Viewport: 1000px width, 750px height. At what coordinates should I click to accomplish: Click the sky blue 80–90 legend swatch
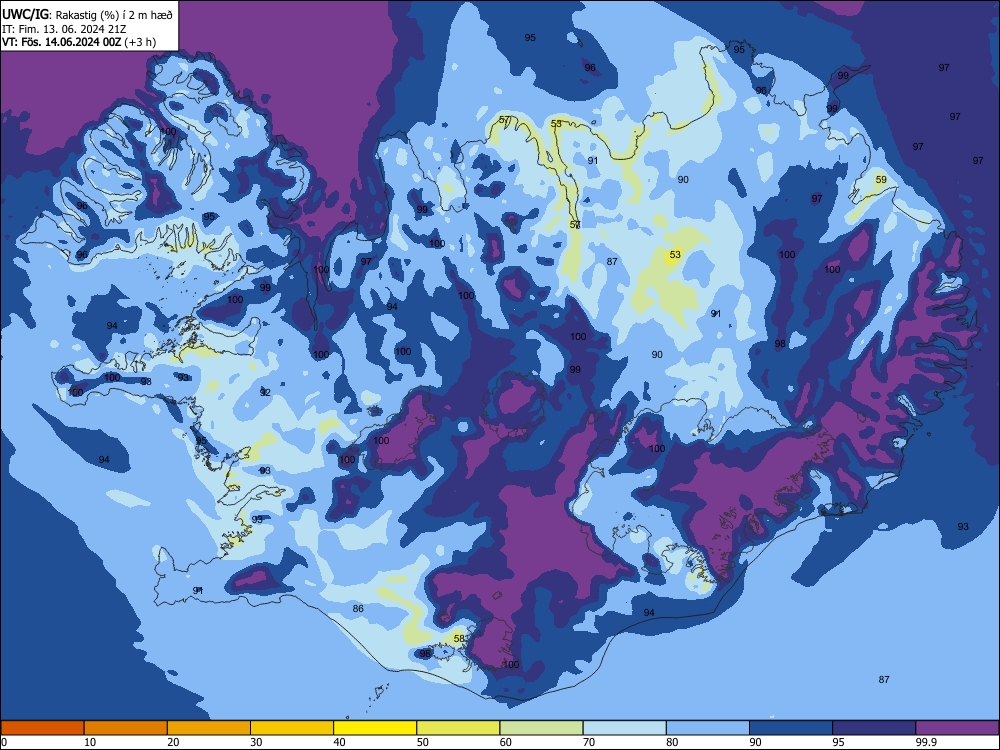pyautogui.click(x=708, y=728)
